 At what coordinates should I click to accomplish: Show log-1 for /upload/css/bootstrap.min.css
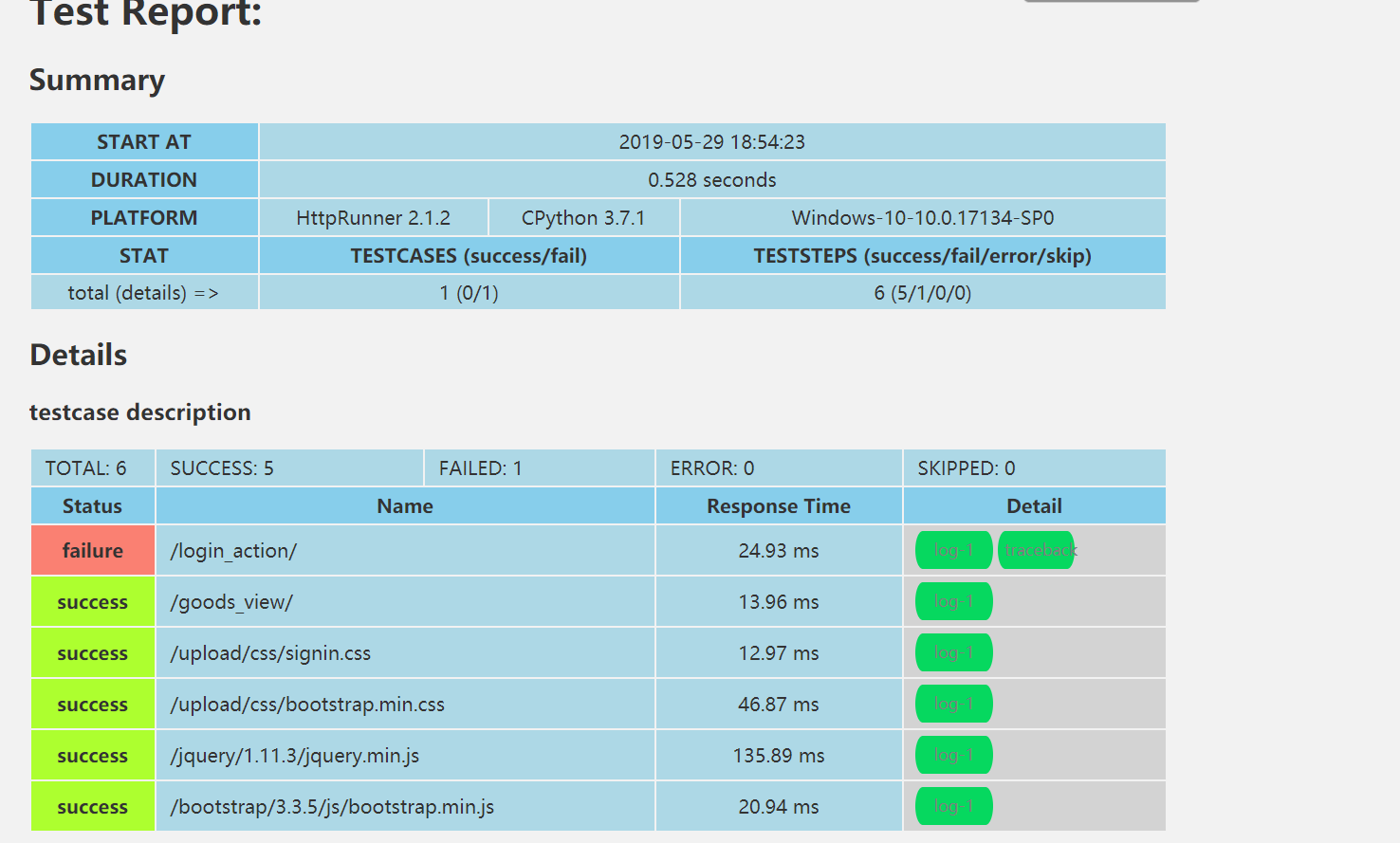tap(953, 704)
